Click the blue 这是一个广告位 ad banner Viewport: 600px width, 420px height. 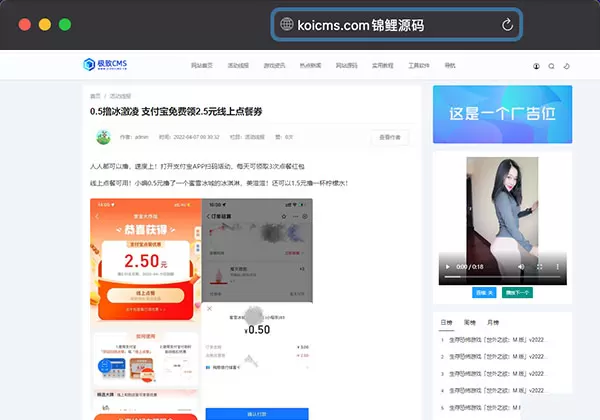click(502, 114)
